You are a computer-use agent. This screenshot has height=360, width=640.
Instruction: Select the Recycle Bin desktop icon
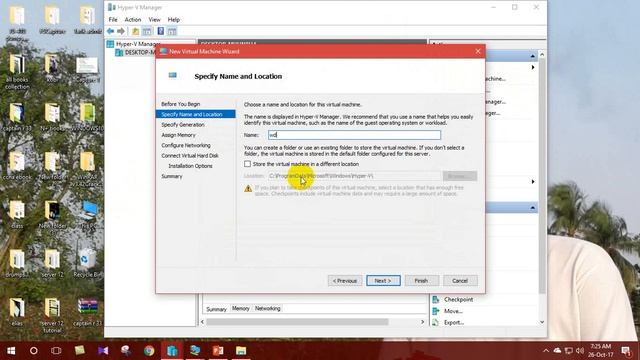(x=86, y=263)
